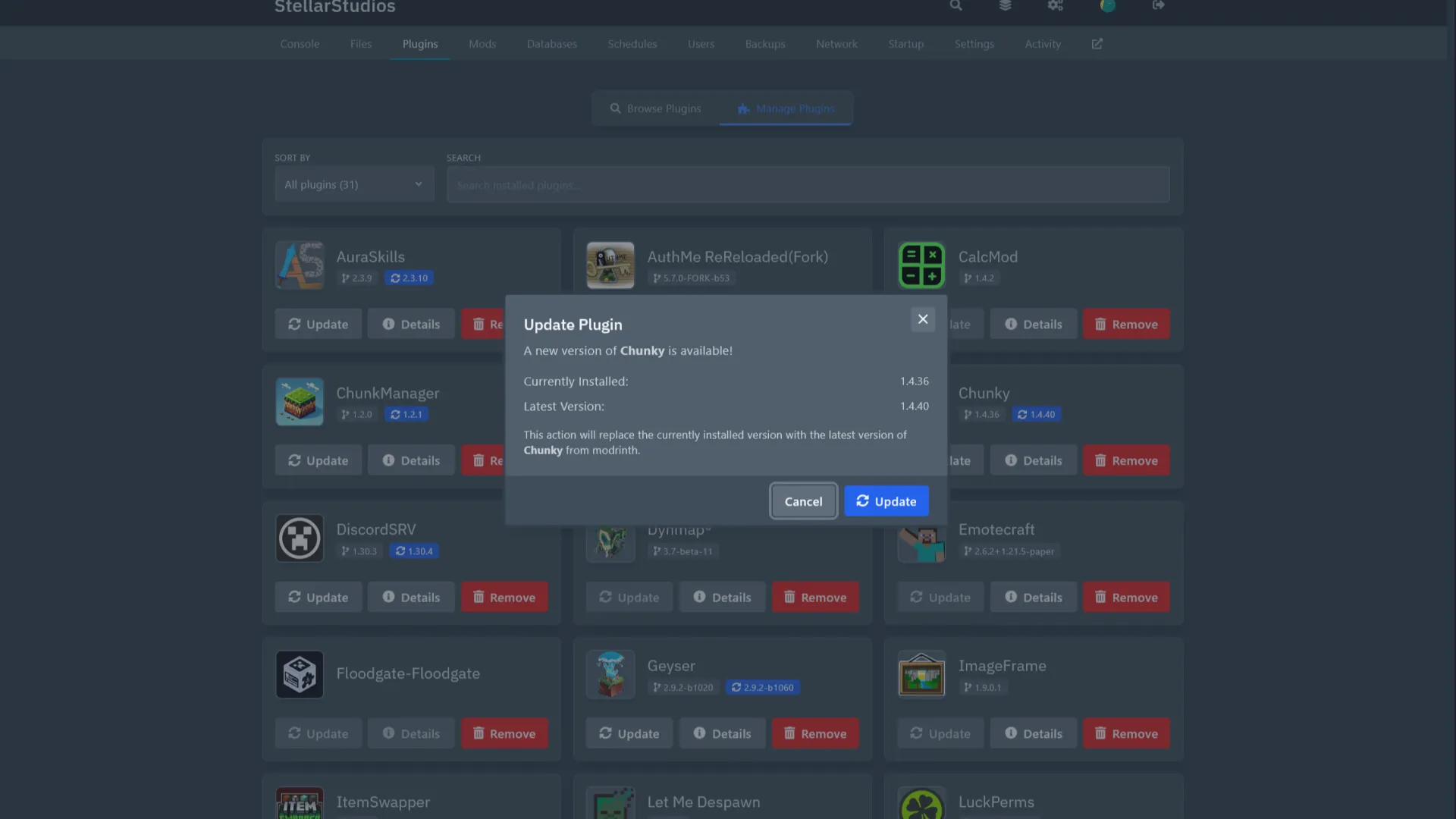1456x819 pixels.
Task: Click the server stack icon in header
Action: [x=1005, y=6]
